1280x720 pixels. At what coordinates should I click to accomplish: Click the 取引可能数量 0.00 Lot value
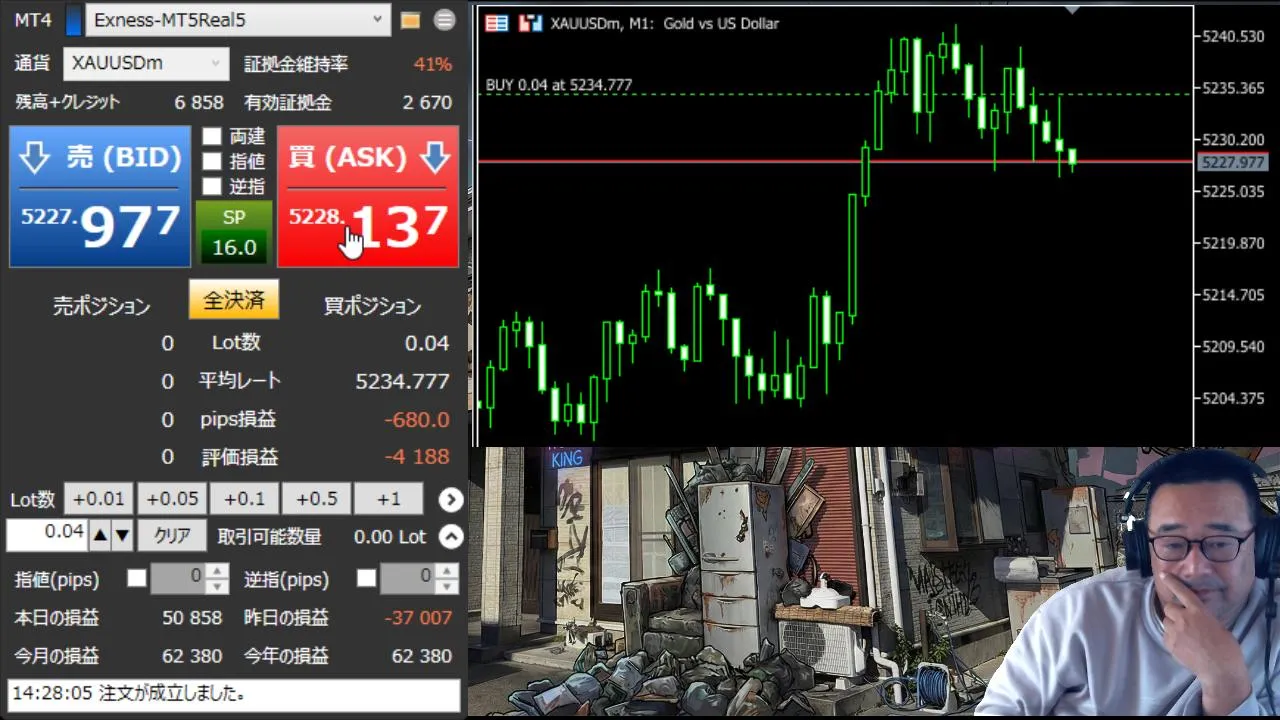coord(390,537)
